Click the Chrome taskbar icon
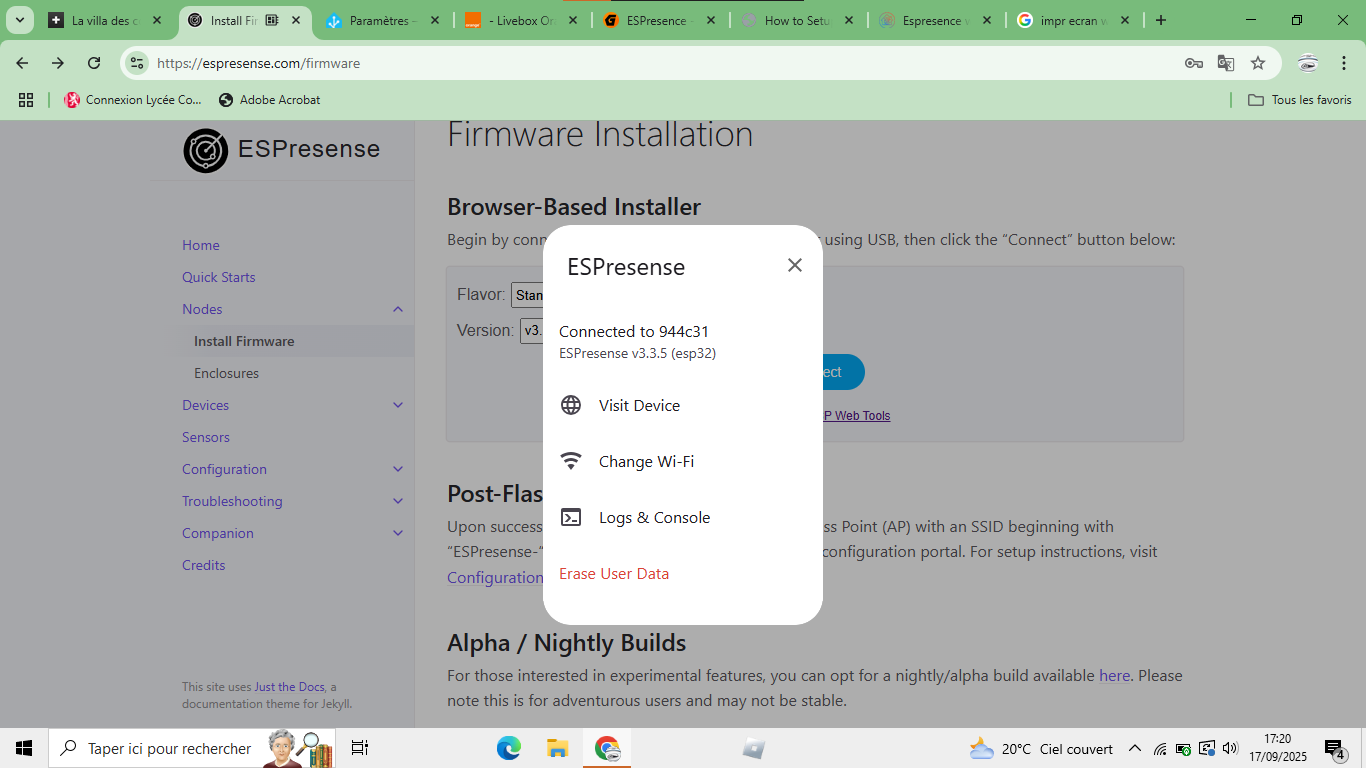Screen dimensions: 1366x768 click(x=607, y=748)
